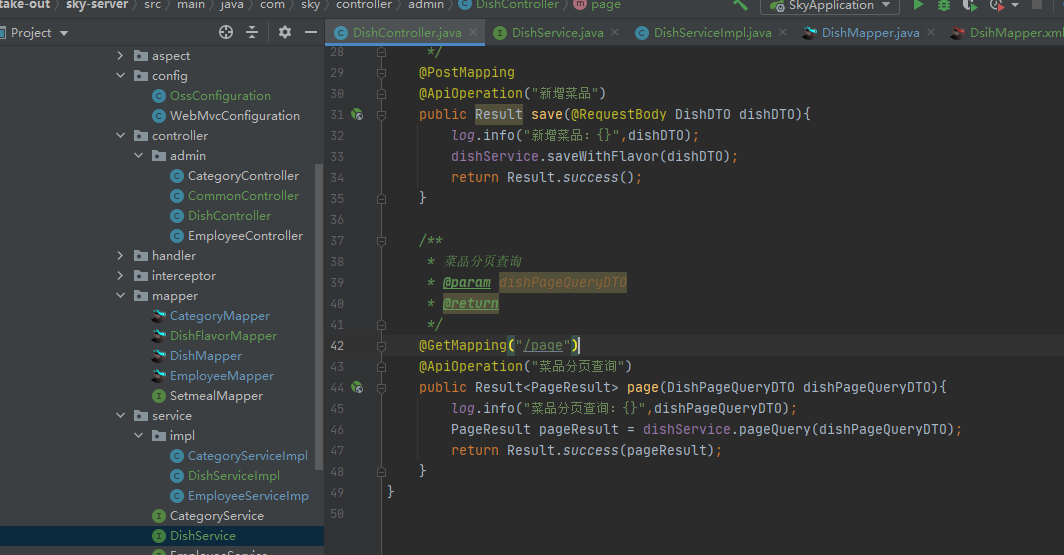Switch to the DishService.java tab
Screen dimensions: 1064x555
pyautogui.click(x=557, y=33)
